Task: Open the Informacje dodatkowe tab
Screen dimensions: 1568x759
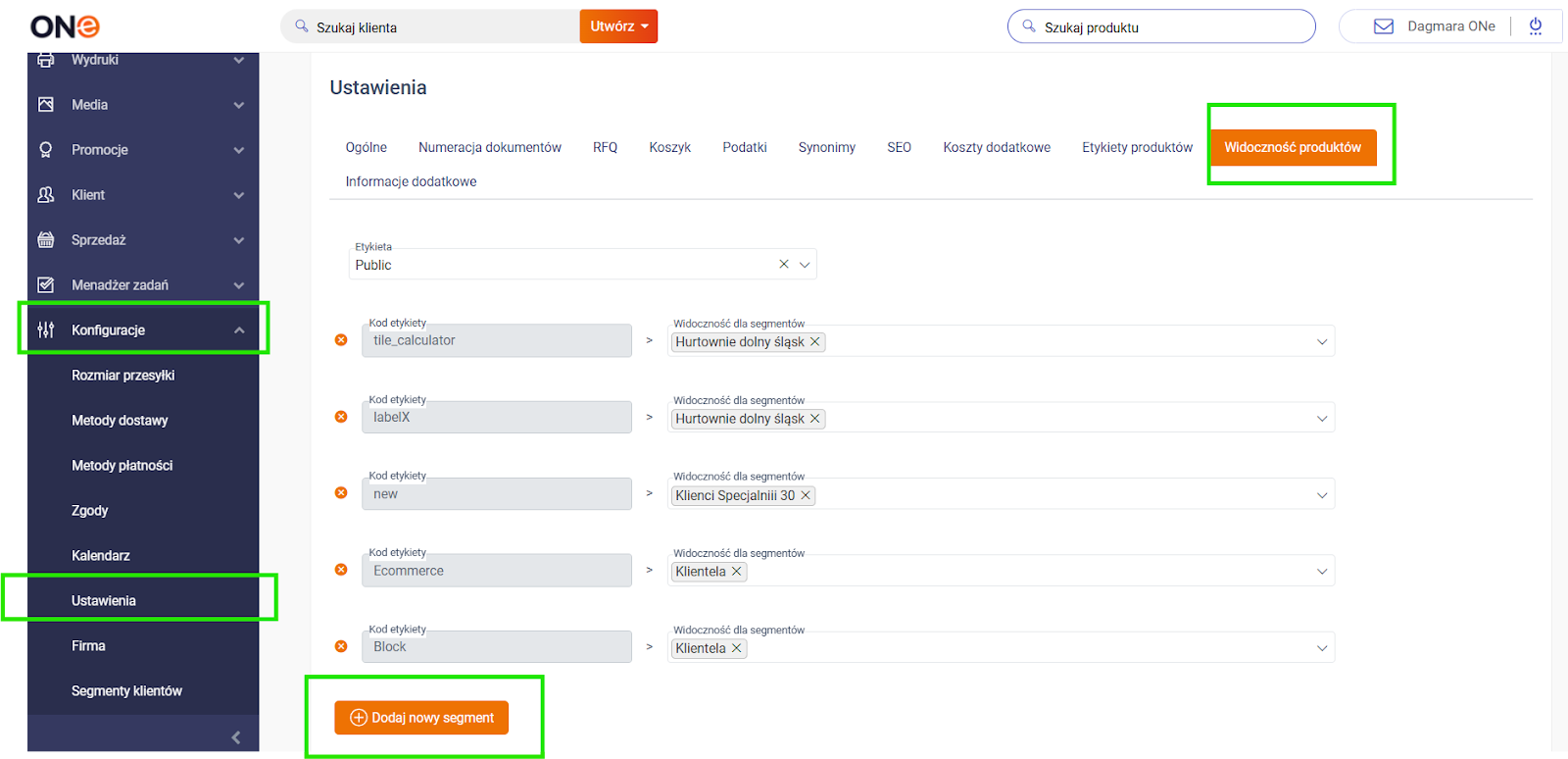Action: tap(411, 181)
